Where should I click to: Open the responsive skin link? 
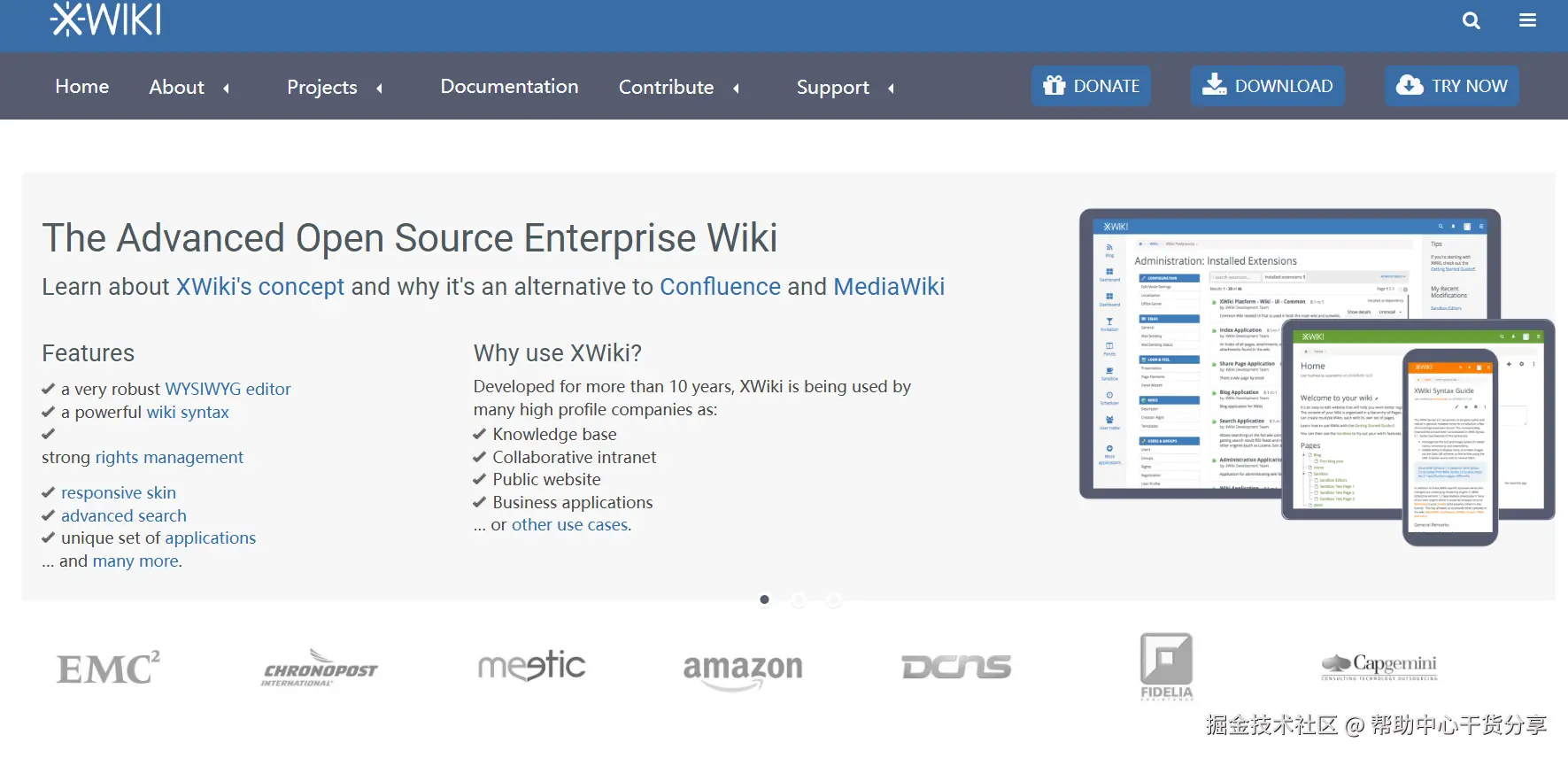pos(119,492)
